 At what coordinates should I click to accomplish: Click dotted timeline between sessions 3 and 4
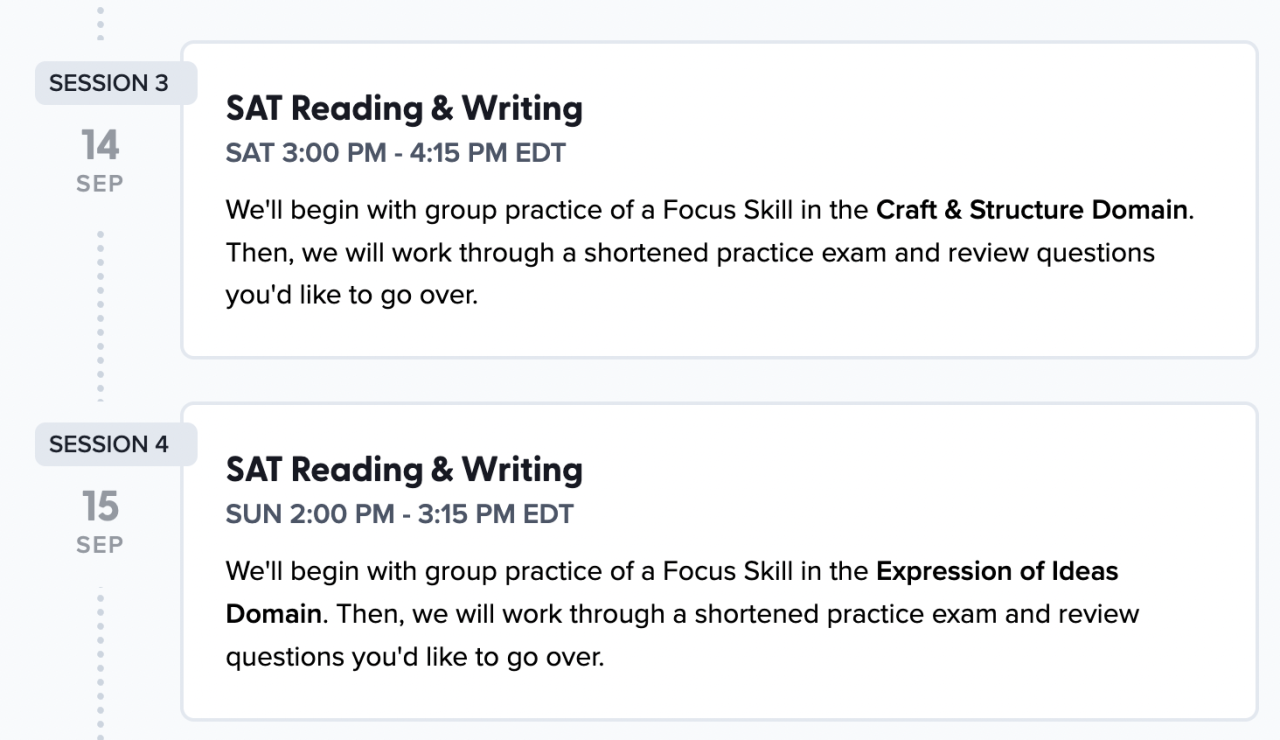coord(100,320)
